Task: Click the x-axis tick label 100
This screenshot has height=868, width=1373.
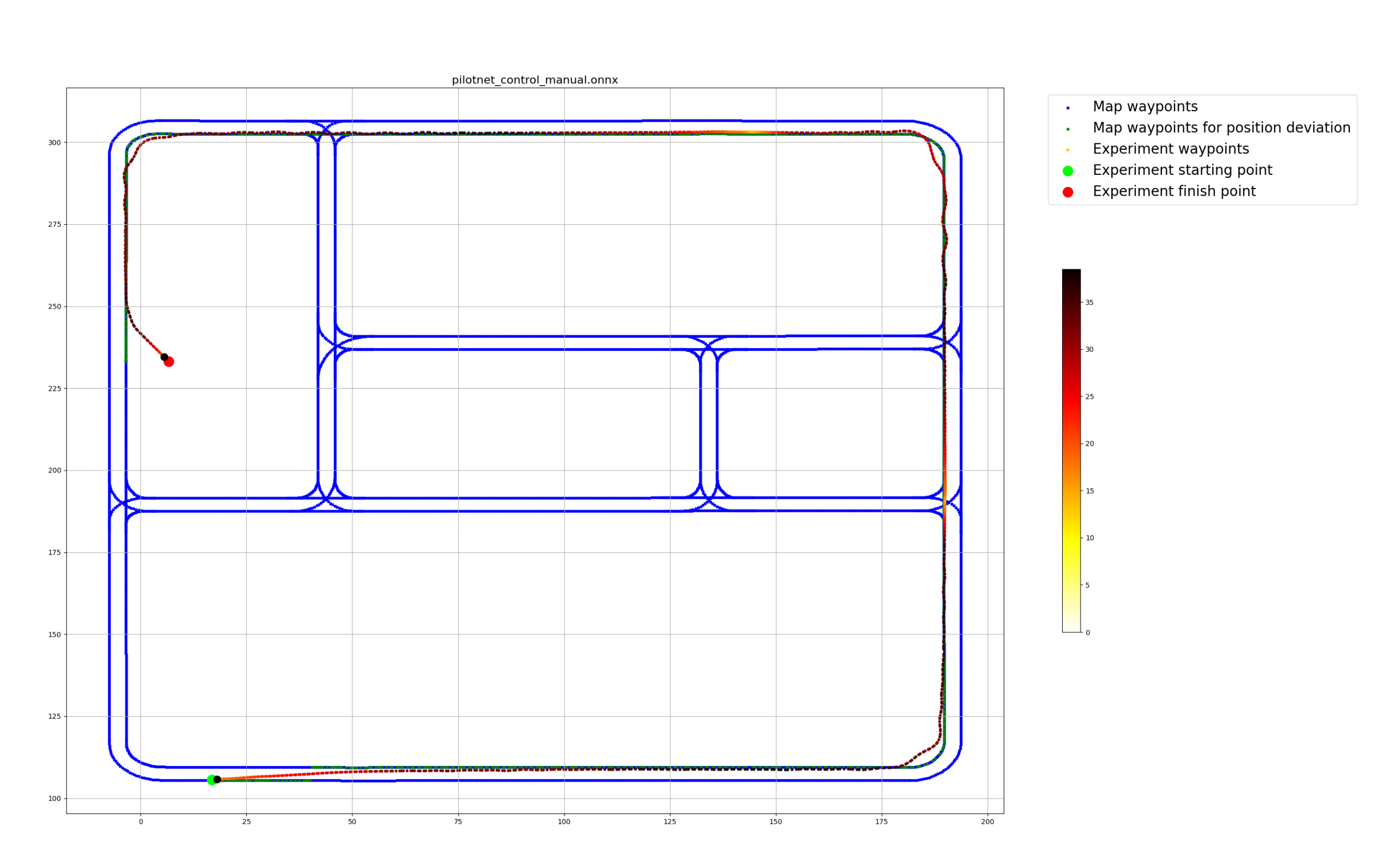Action: pos(564,822)
